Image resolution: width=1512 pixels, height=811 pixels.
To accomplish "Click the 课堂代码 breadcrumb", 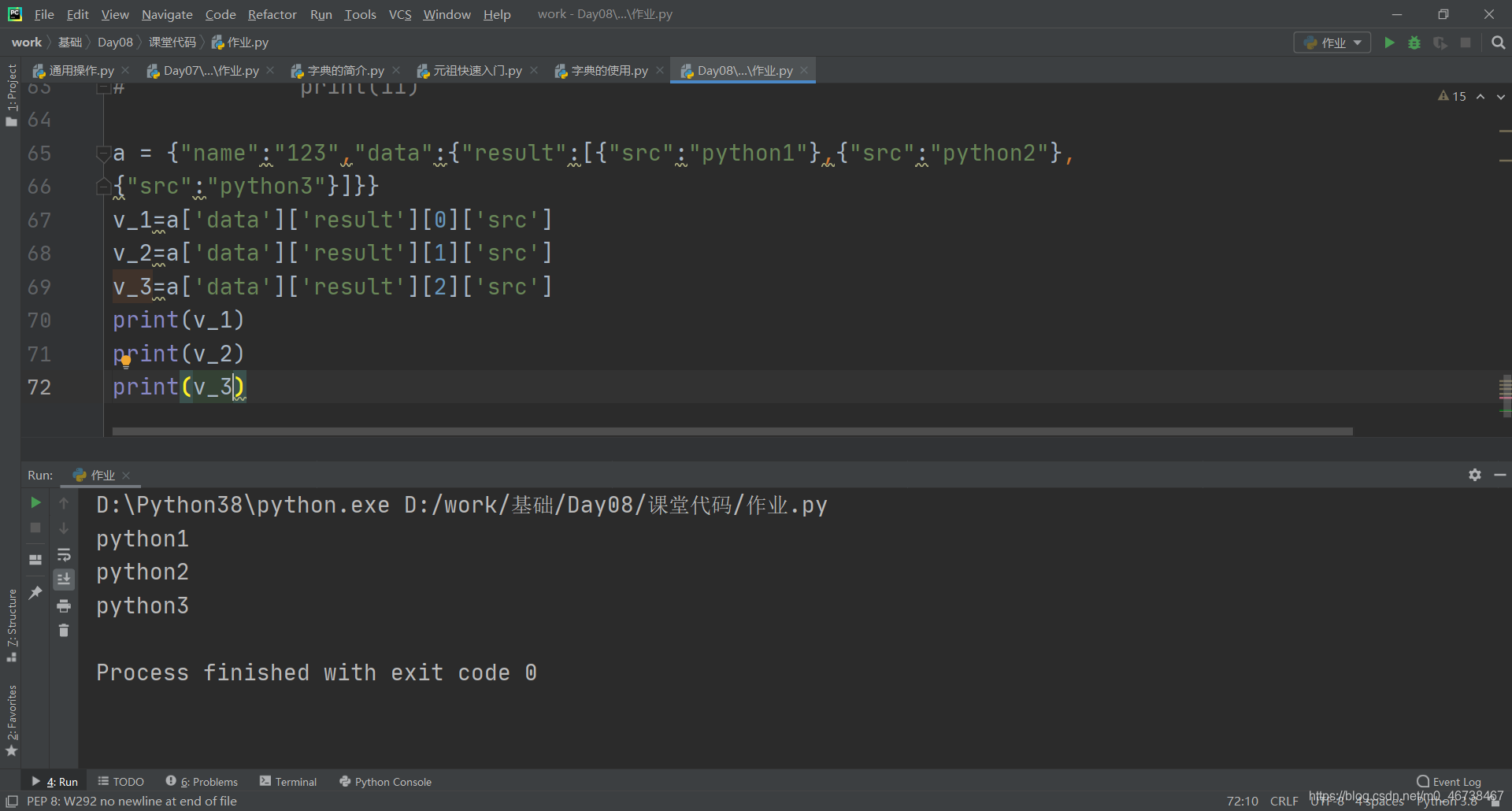I will click(172, 43).
